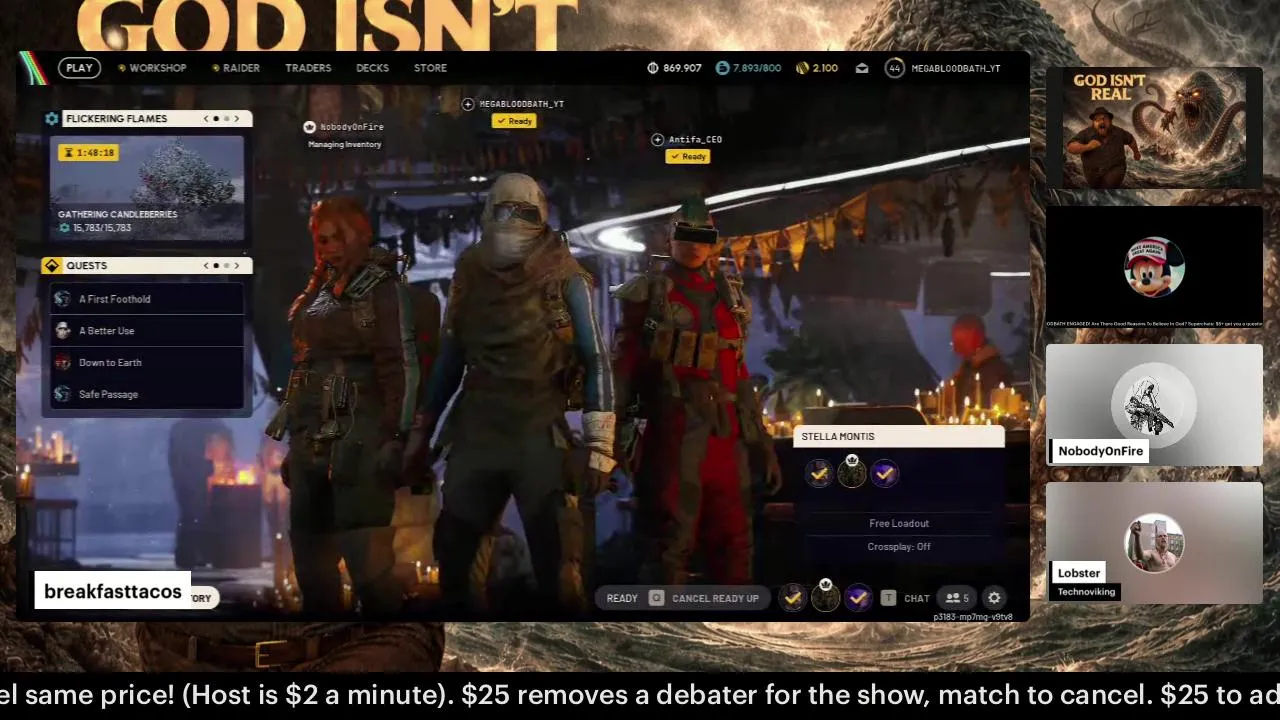
Task: Go to previous Flickering Flames page arrow
Action: (206, 119)
